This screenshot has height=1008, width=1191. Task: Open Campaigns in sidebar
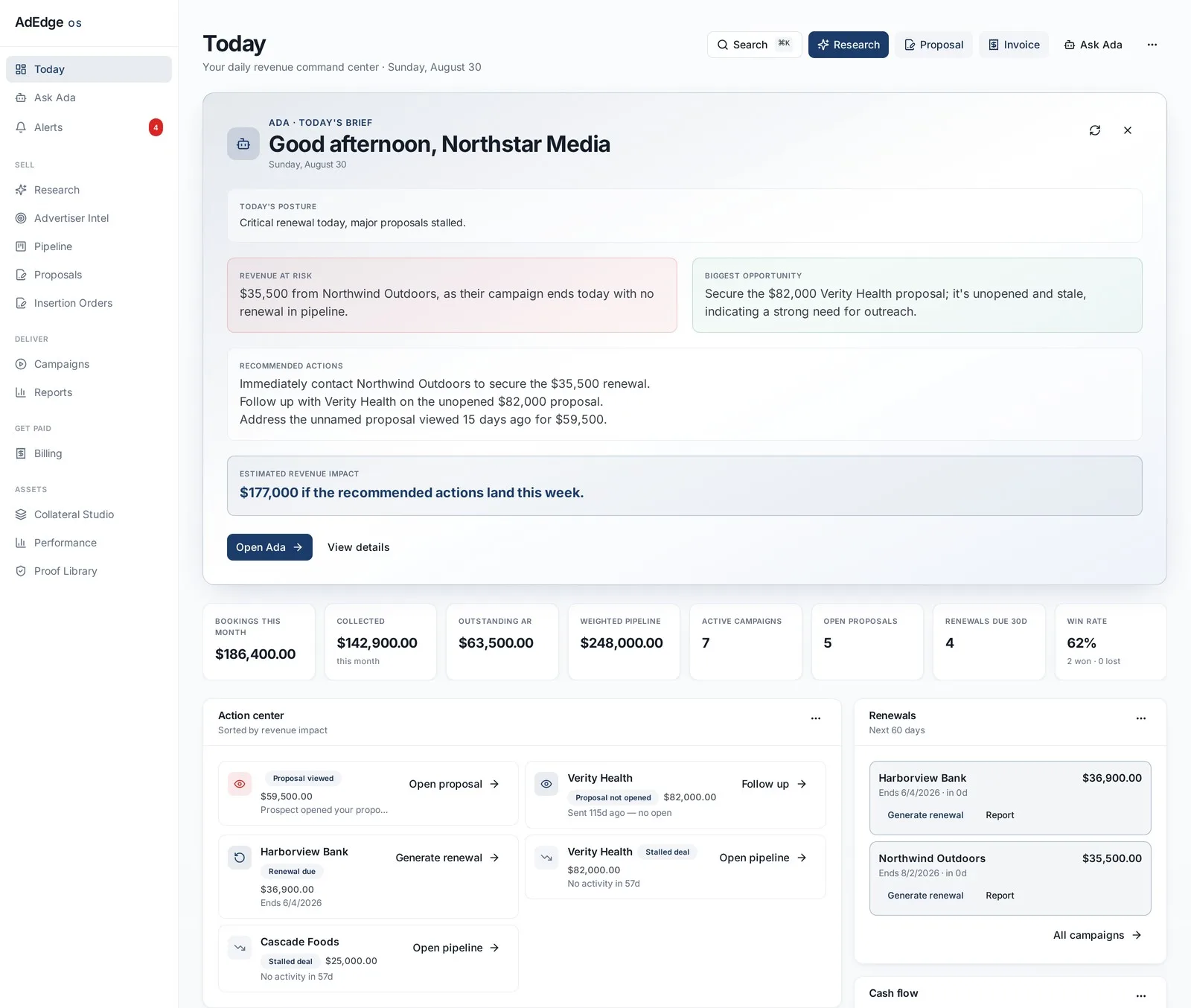(x=89, y=364)
